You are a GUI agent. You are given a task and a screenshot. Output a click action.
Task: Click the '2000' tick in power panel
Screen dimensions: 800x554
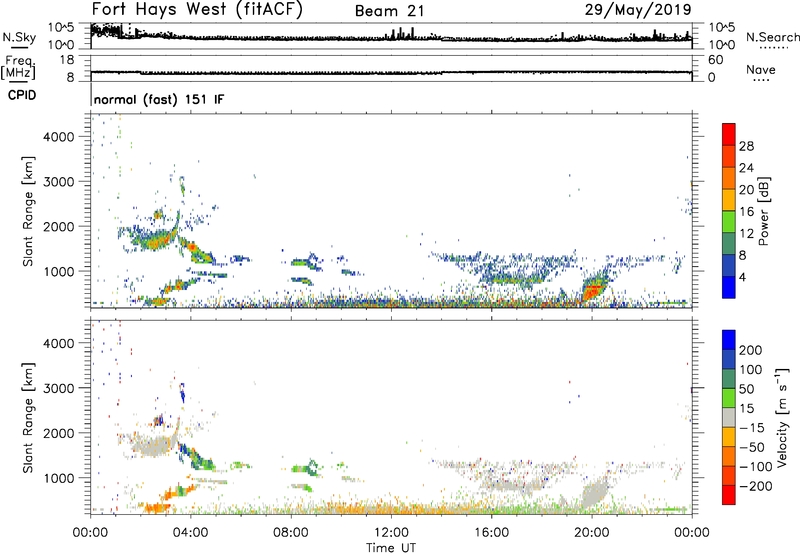(x=59, y=226)
